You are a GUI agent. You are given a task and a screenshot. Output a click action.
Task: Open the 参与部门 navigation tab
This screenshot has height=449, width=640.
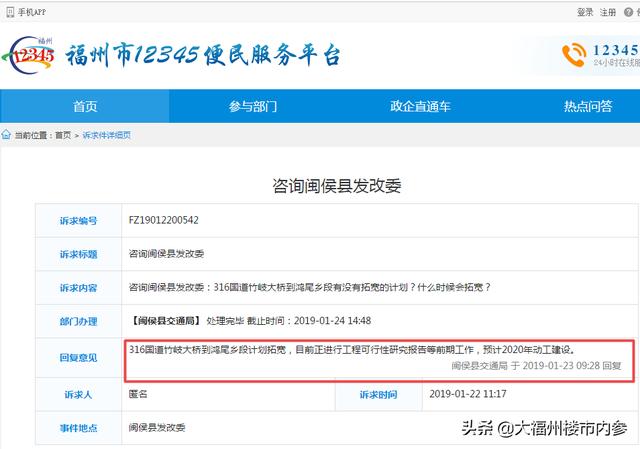[x=252, y=107]
